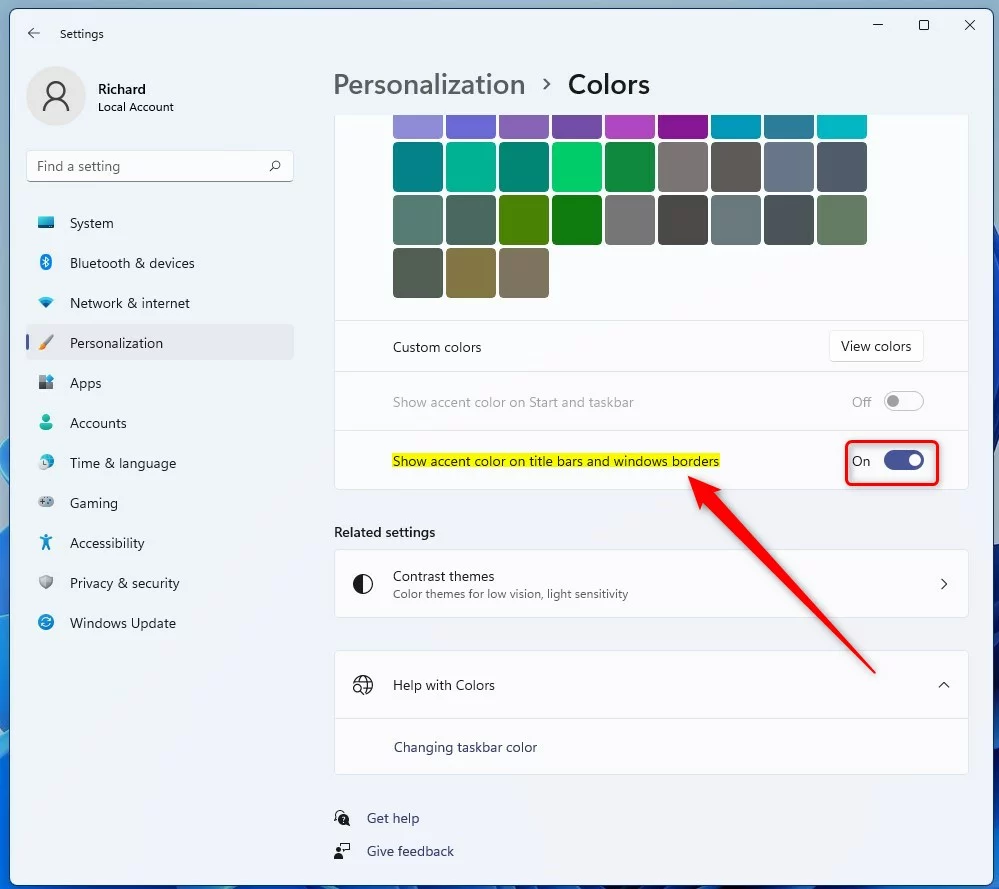999x889 pixels.
Task: Open Network & internet settings
Action: click(160, 303)
